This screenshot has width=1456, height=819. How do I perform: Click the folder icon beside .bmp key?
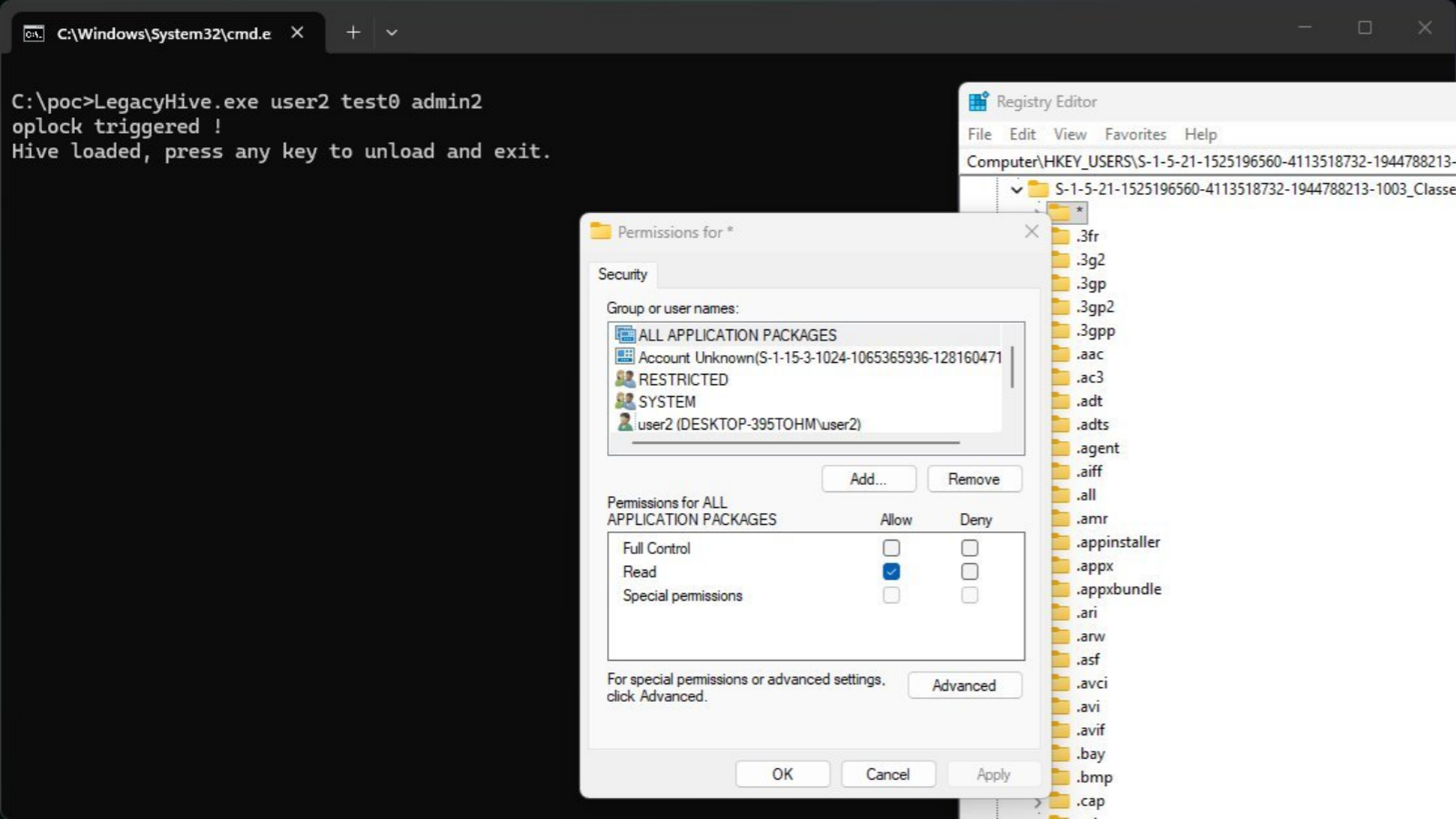pos(1061,777)
